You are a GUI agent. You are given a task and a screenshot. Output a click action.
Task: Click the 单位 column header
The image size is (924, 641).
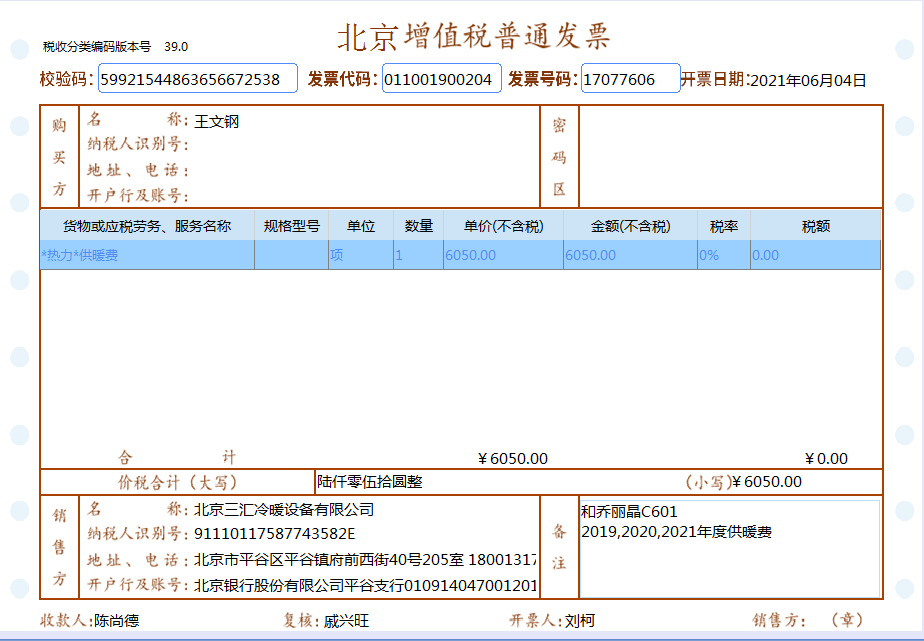(x=361, y=226)
